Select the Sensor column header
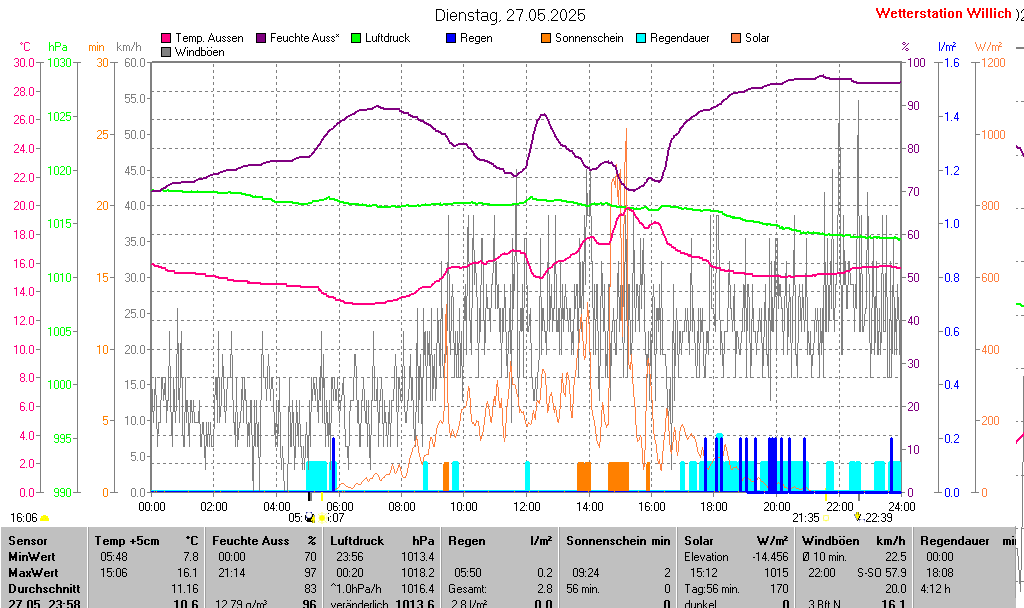 tap(27, 541)
